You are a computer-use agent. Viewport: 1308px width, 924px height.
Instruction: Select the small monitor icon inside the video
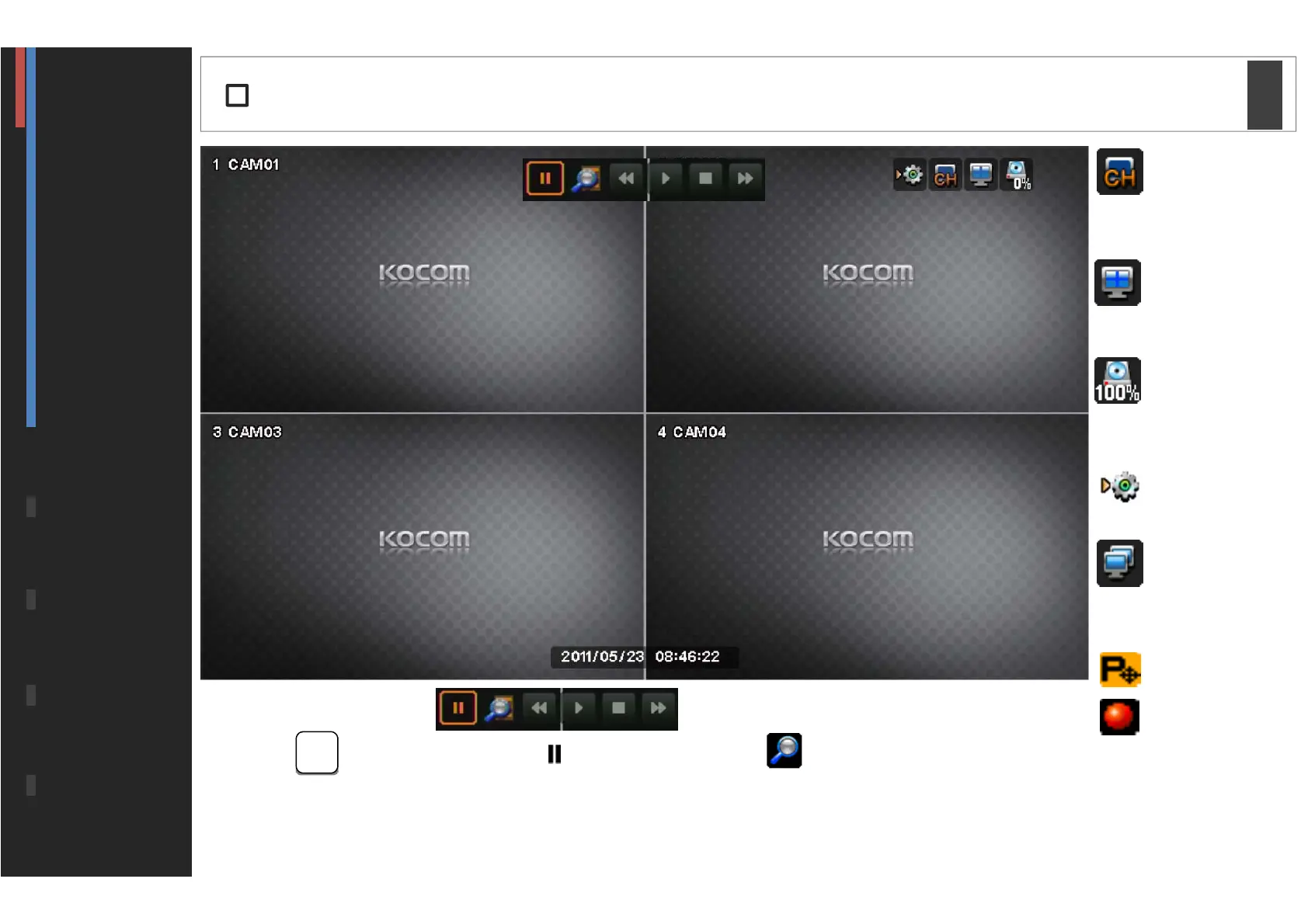click(x=981, y=175)
